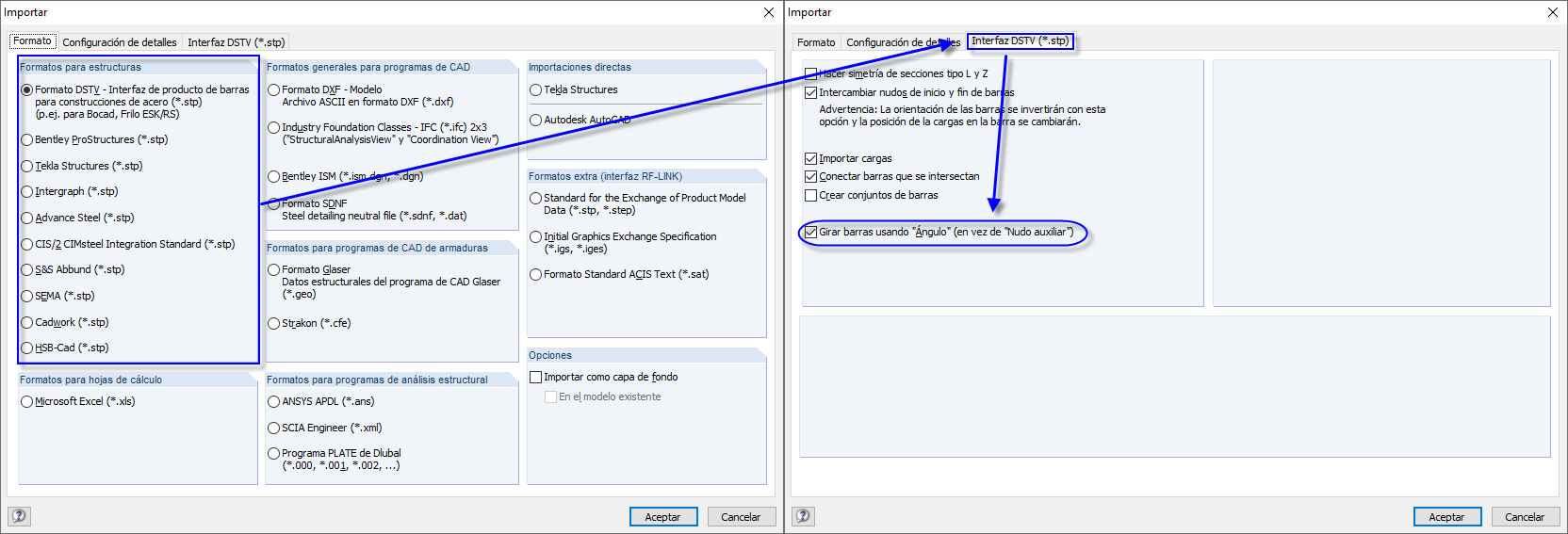Select Cadwork (*.stp) format

click(x=27, y=322)
